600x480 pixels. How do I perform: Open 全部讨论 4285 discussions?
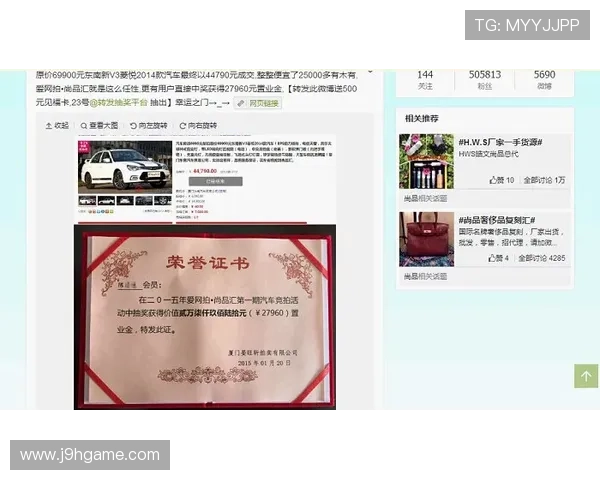point(541,258)
